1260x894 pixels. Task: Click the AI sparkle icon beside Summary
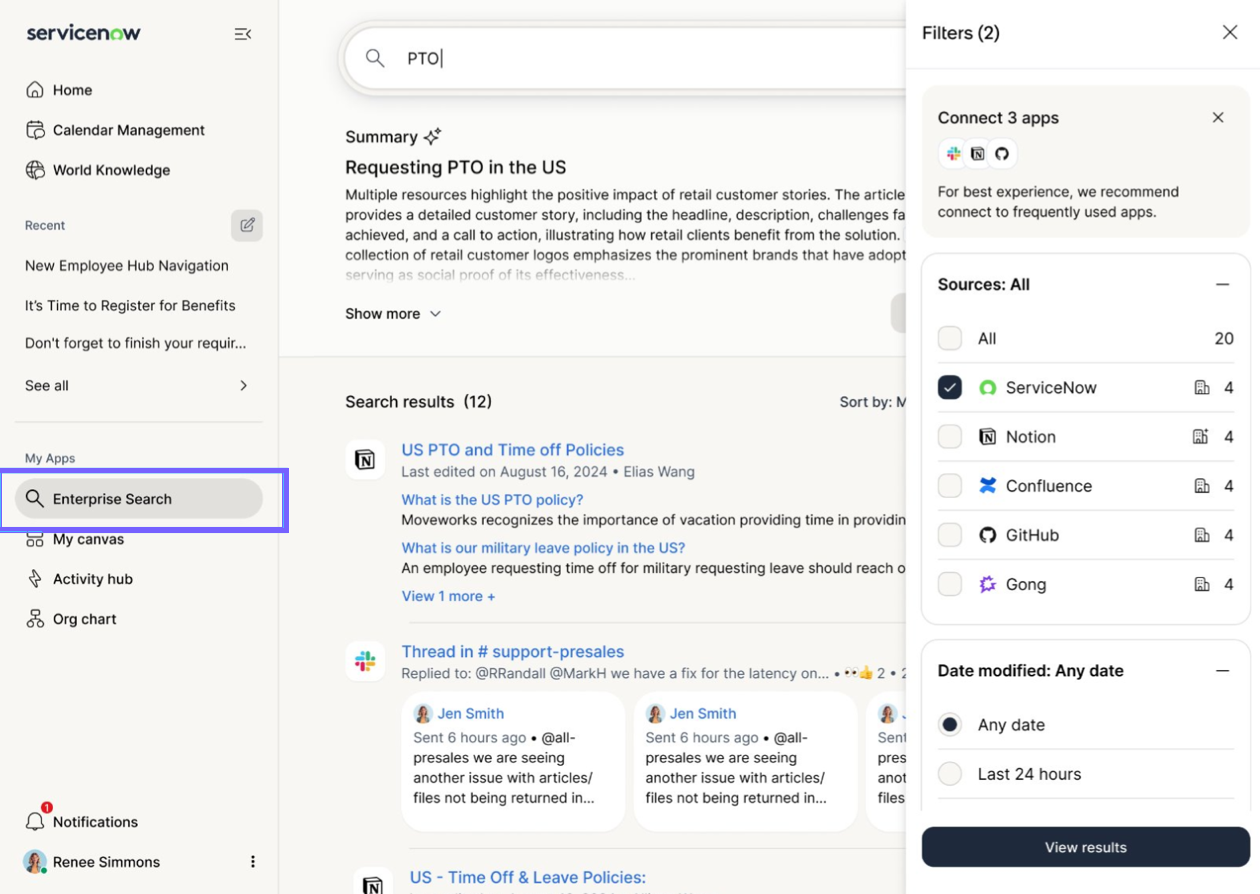point(432,137)
